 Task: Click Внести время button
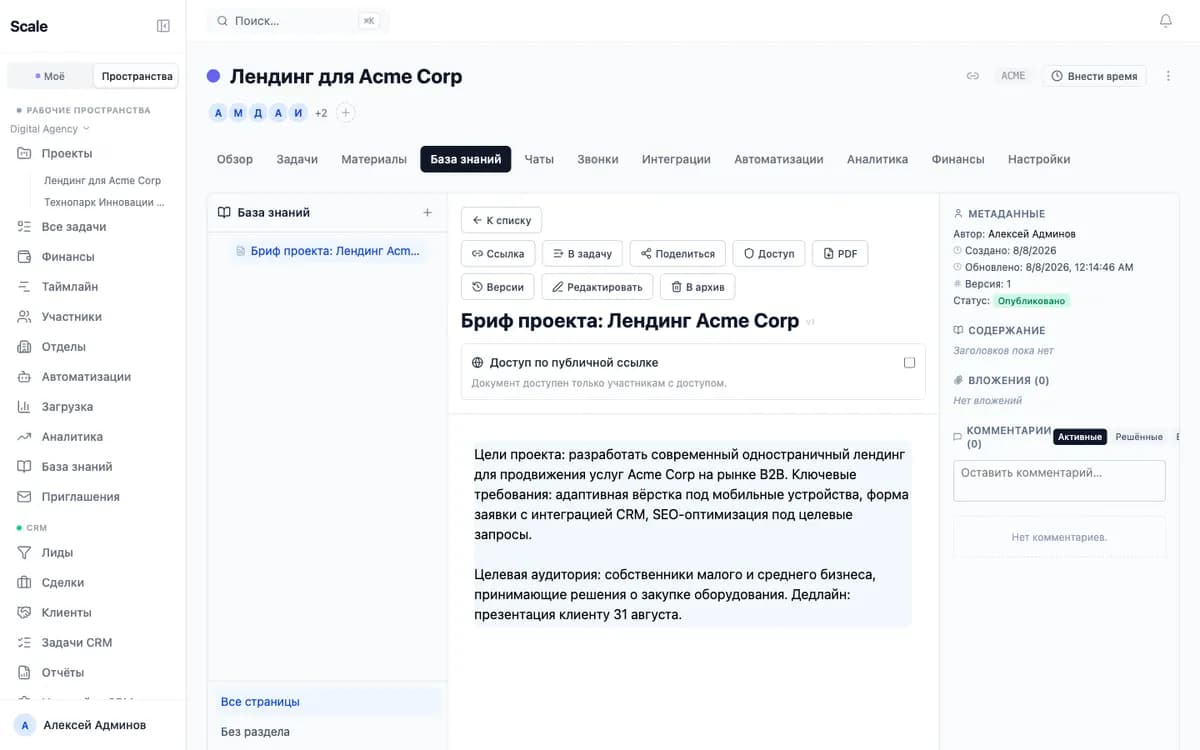(1094, 76)
